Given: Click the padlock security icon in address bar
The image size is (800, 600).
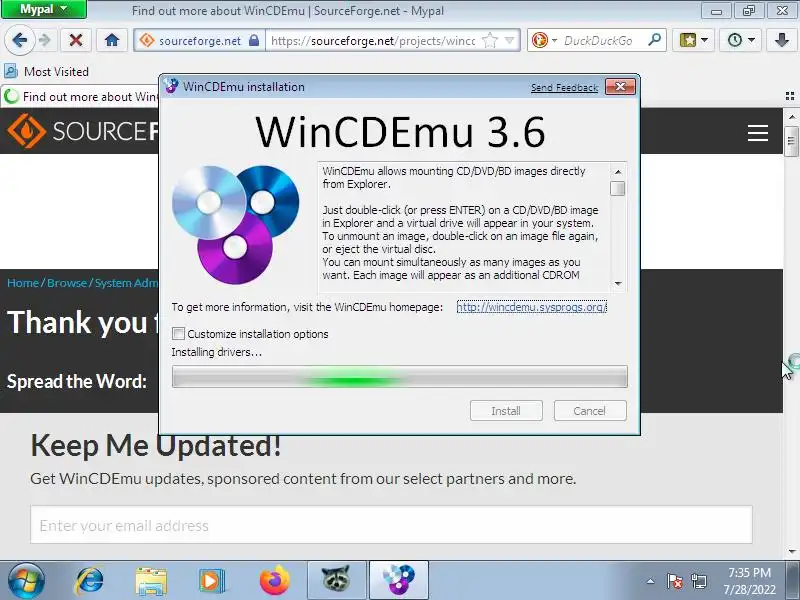Looking at the screenshot, I should [254, 40].
